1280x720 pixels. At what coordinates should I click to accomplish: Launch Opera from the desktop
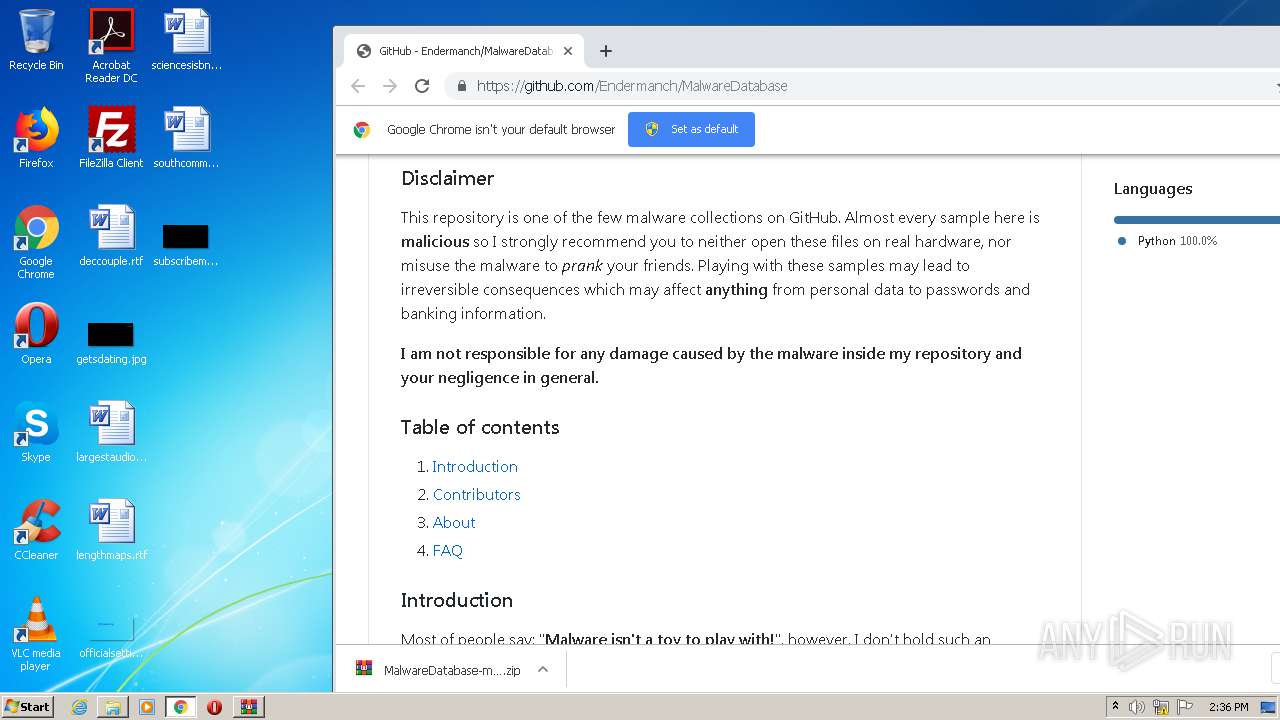tap(36, 334)
